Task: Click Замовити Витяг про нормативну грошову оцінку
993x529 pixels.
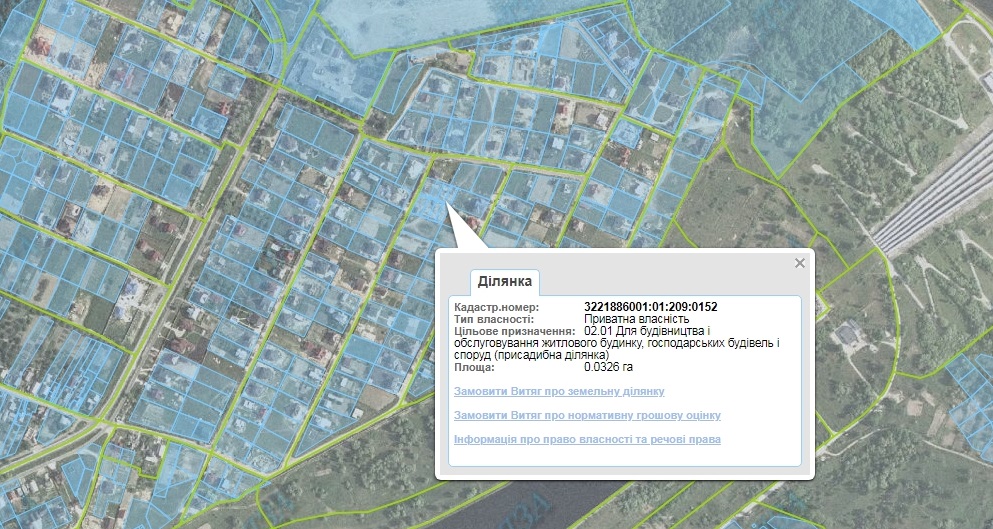Action: click(x=587, y=415)
